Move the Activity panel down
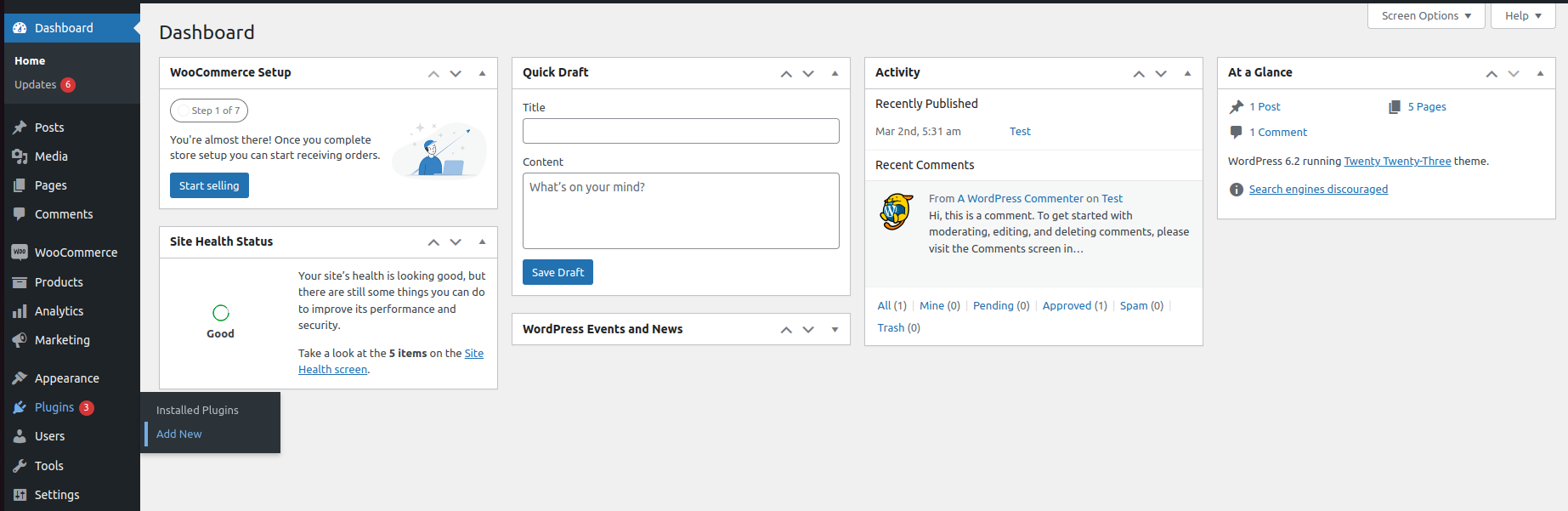The width and height of the screenshot is (1568, 511). click(1161, 74)
